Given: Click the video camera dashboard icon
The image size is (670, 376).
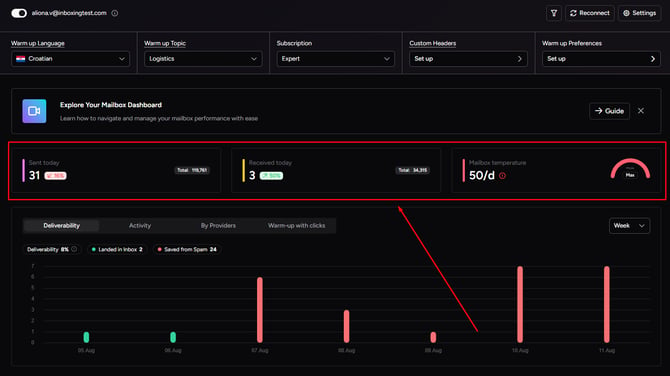Looking at the screenshot, I should [x=34, y=111].
